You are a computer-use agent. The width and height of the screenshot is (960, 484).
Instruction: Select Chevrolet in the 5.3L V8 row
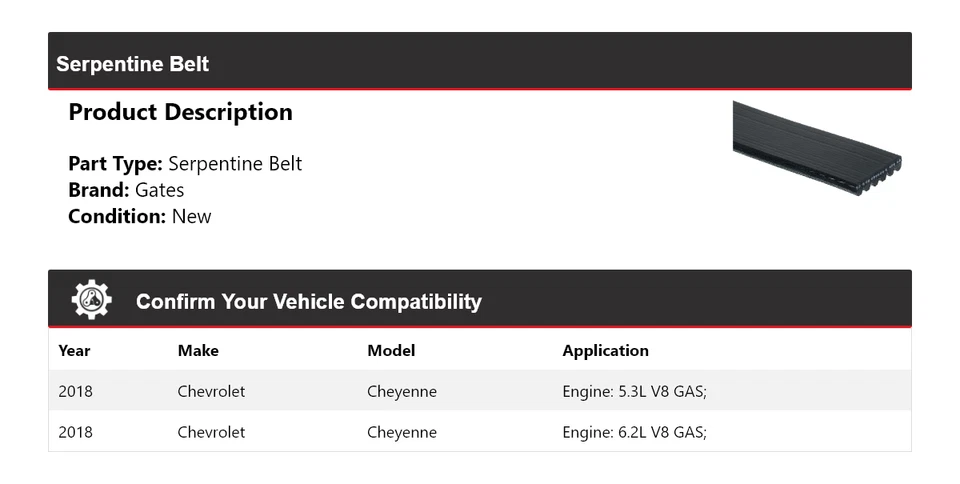point(211,391)
